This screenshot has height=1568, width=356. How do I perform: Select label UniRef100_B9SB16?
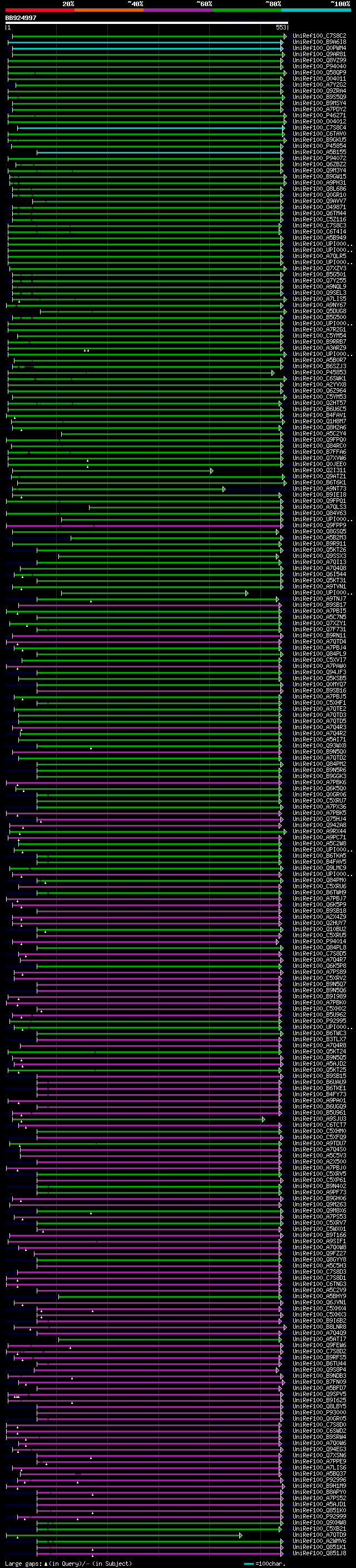(x=319, y=690)
